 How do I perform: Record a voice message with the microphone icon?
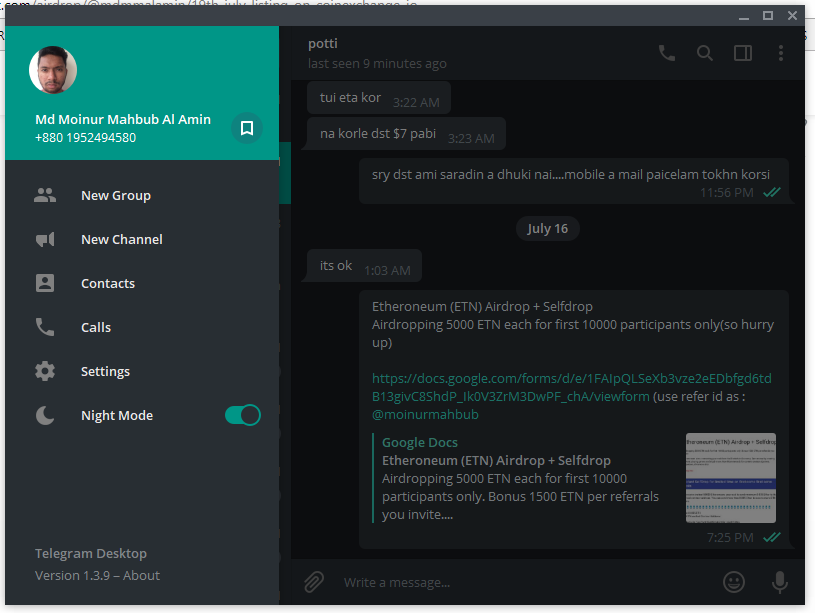click(x=780, y=582)
